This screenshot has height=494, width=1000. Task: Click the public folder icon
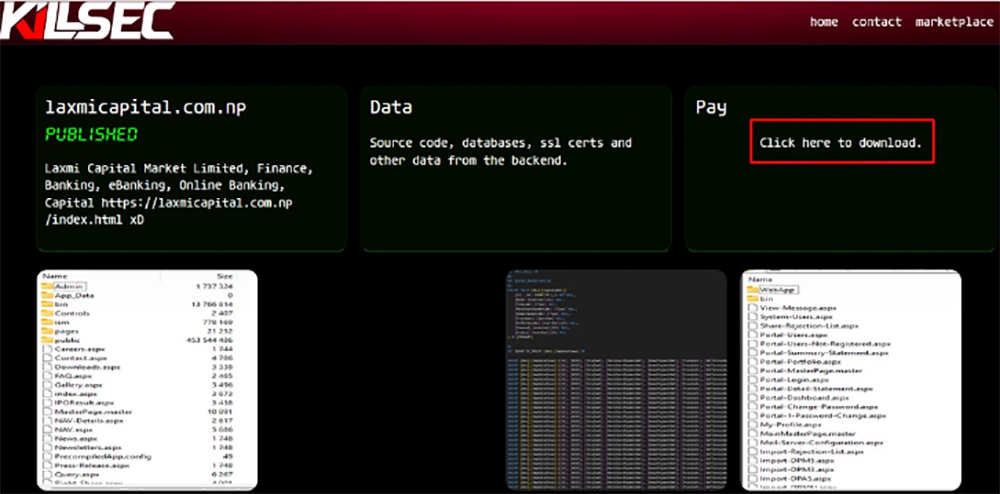coord(47,340)
